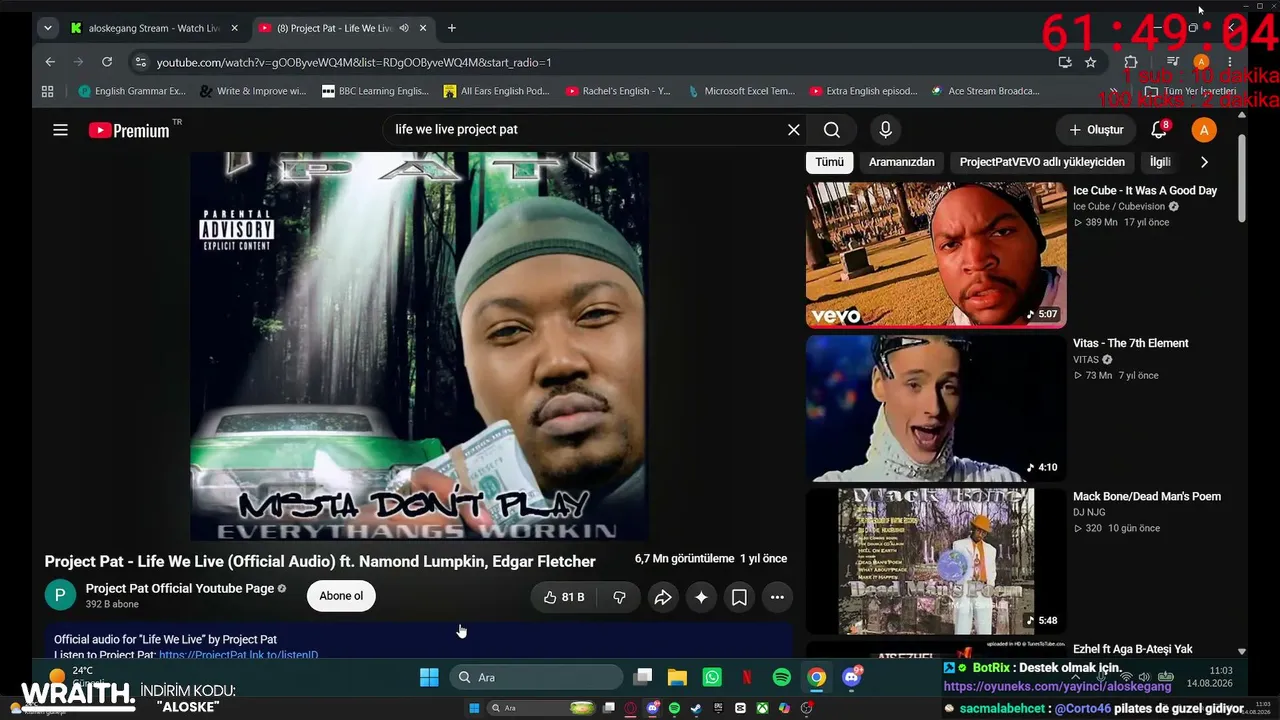Open Ice Cube - It Was A Good Day thumbnail
This screenshot has height=720, width=1280.
coord(936,255)
